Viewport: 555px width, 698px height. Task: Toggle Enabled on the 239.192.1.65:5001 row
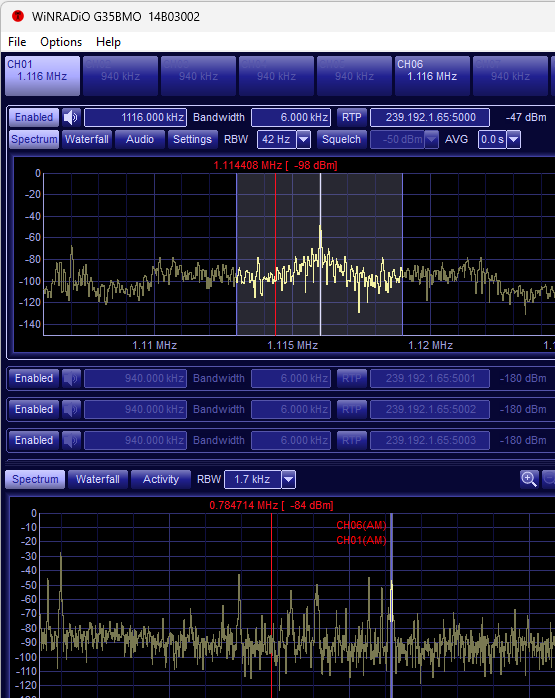[34, 378]
